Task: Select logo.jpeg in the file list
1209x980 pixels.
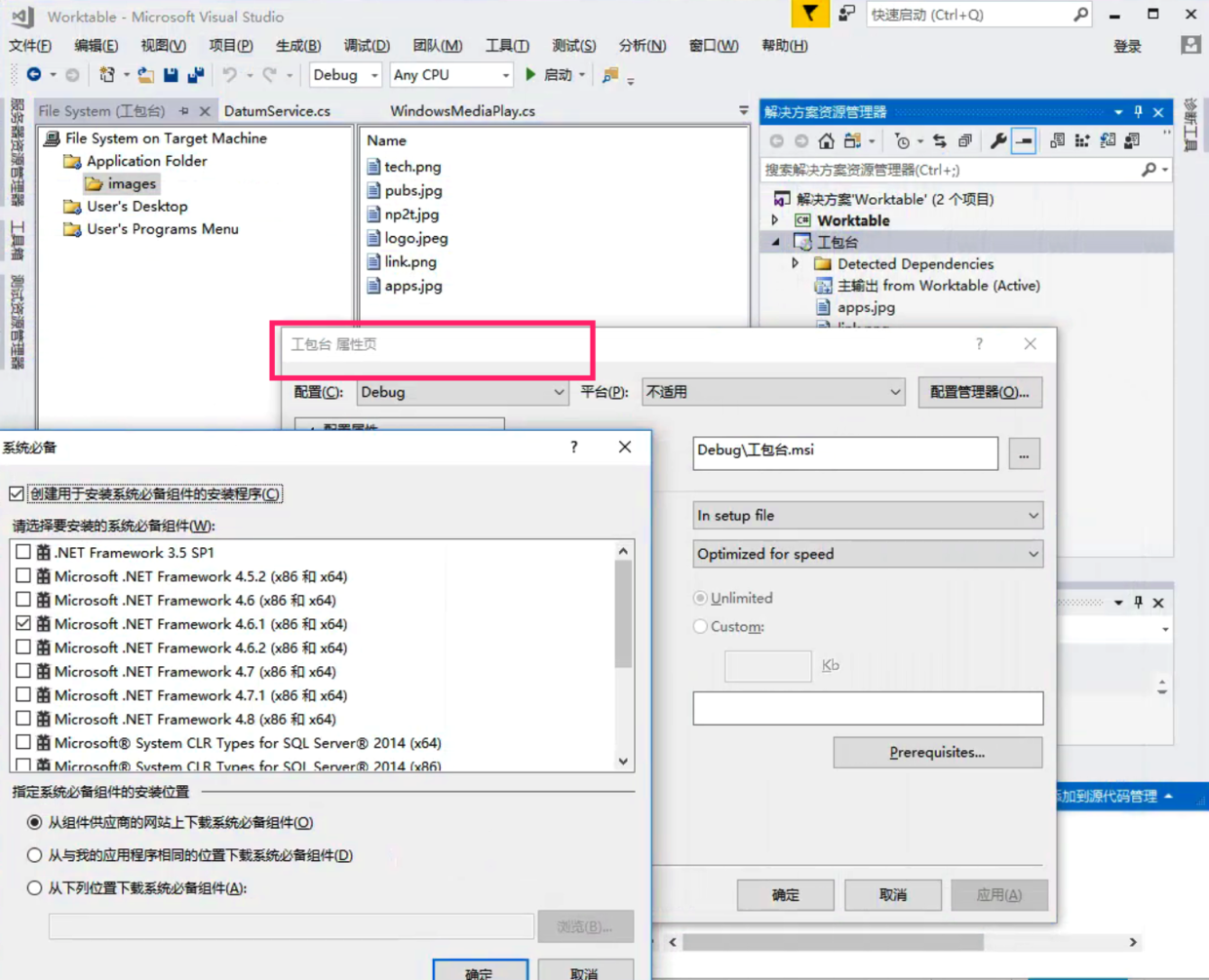Action: pos(408,238)
